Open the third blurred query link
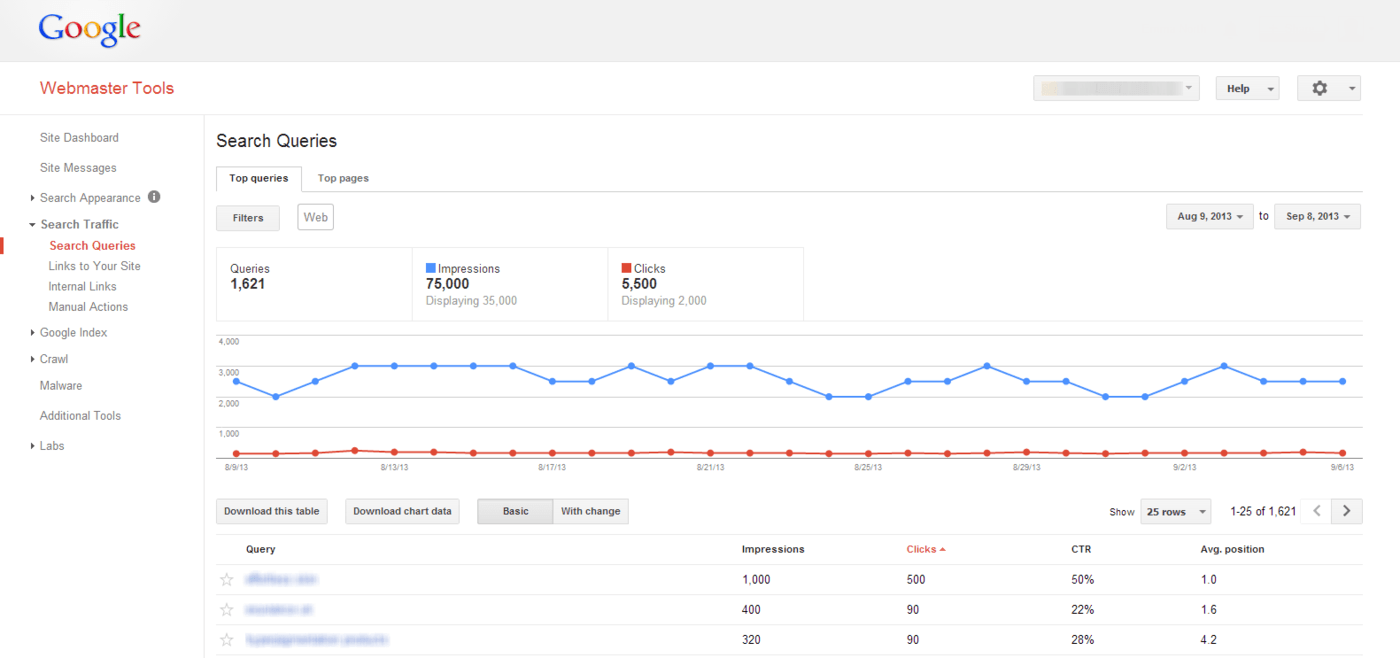Image resolution: width=1400 pixels, height=658 pixels. tap(317, 640)
